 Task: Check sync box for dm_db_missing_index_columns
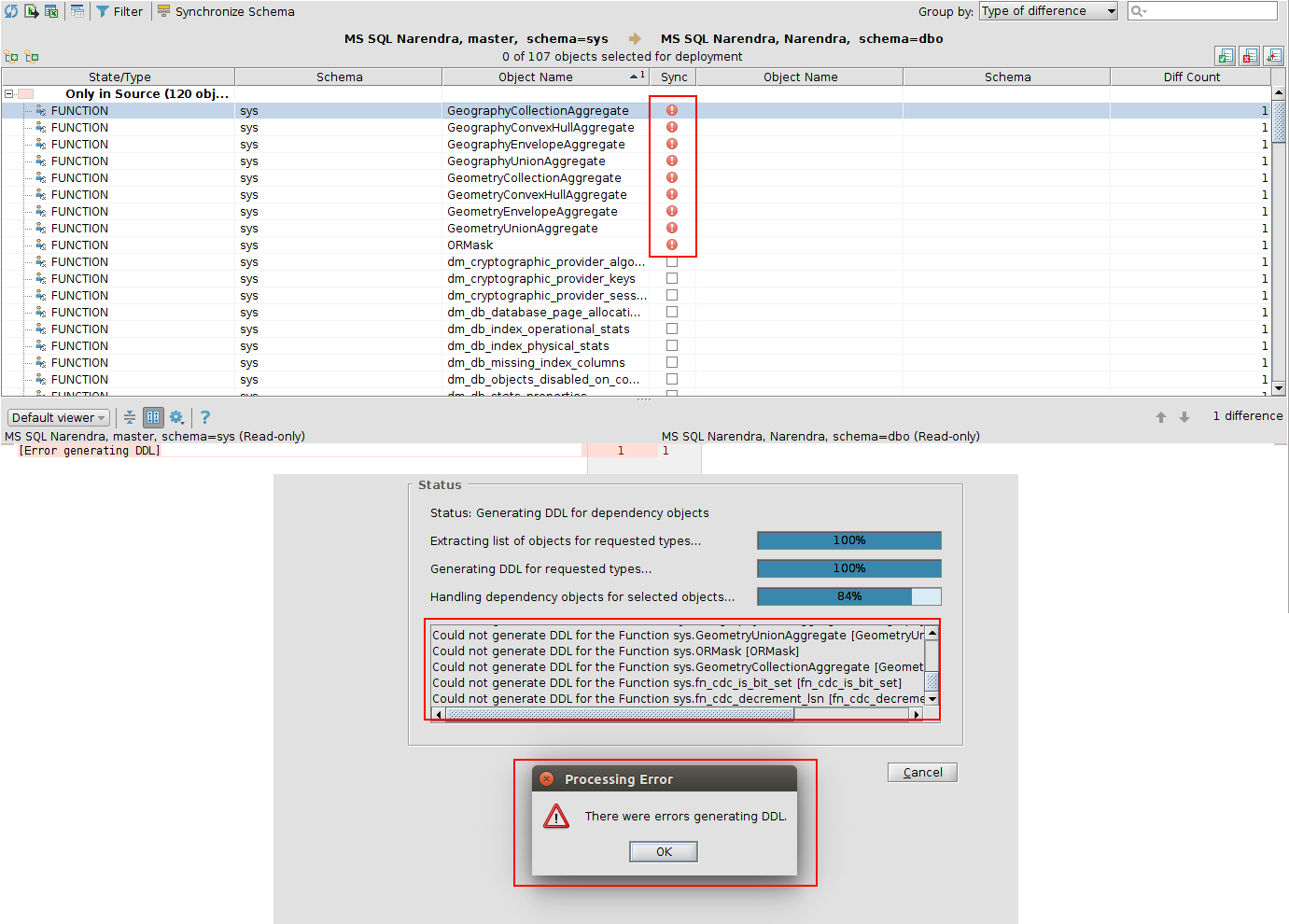click(672, 362)
